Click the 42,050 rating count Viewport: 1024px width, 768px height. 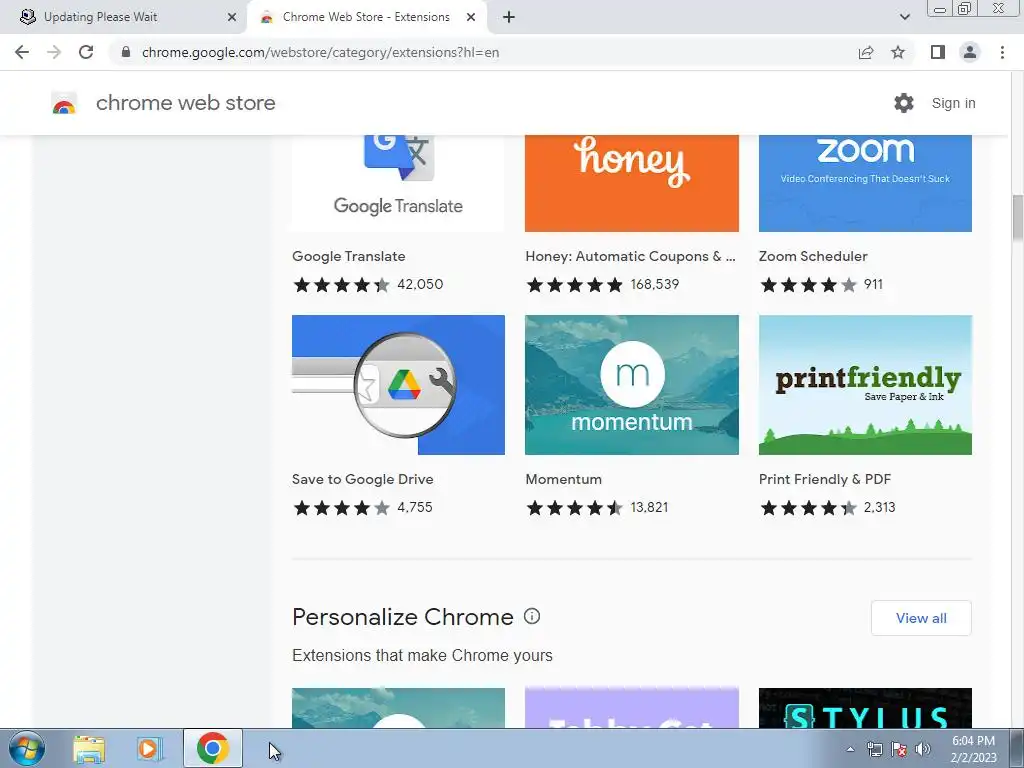(x=420, y=284)
